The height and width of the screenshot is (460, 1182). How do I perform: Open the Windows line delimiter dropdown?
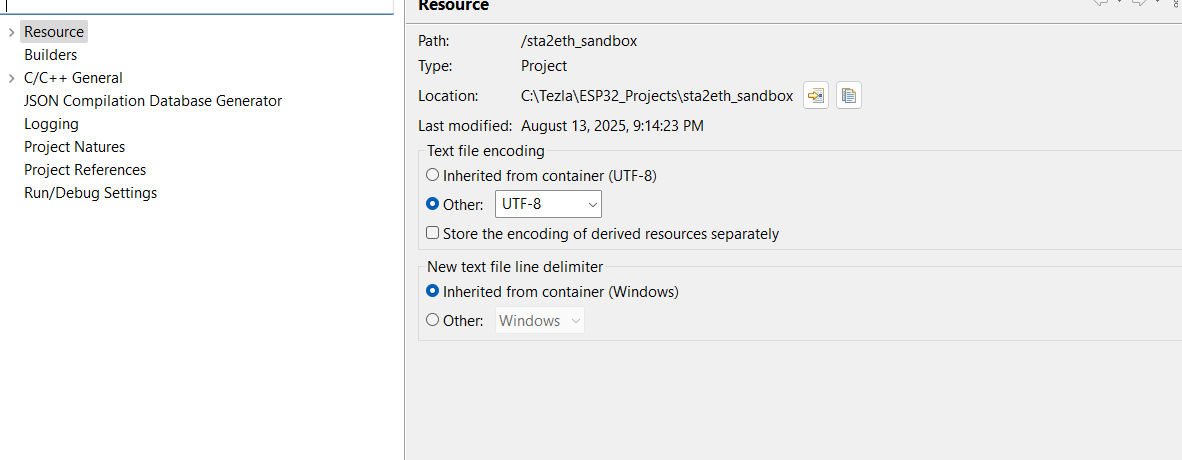click(540, 320)
